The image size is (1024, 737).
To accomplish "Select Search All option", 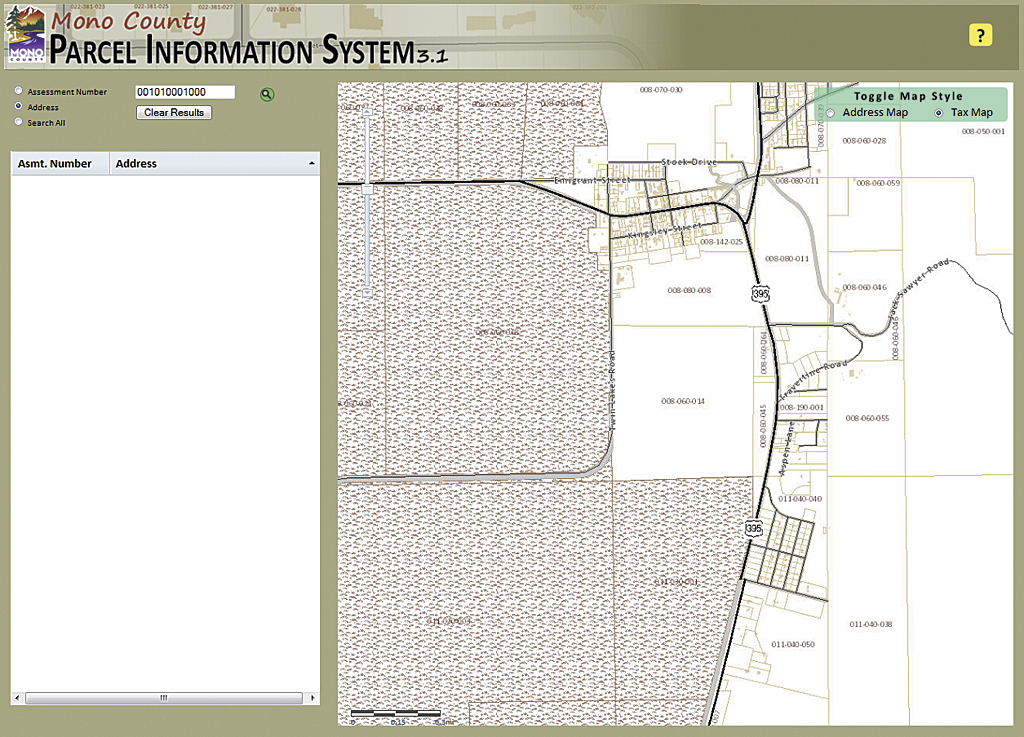I will (19, 121).
